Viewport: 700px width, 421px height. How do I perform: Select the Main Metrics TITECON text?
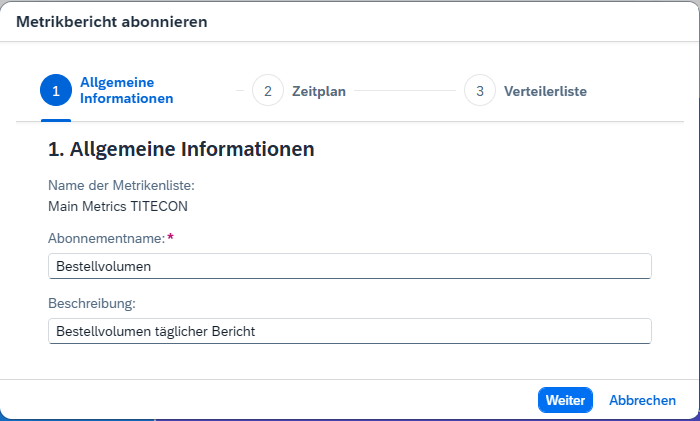coord(118,206)
